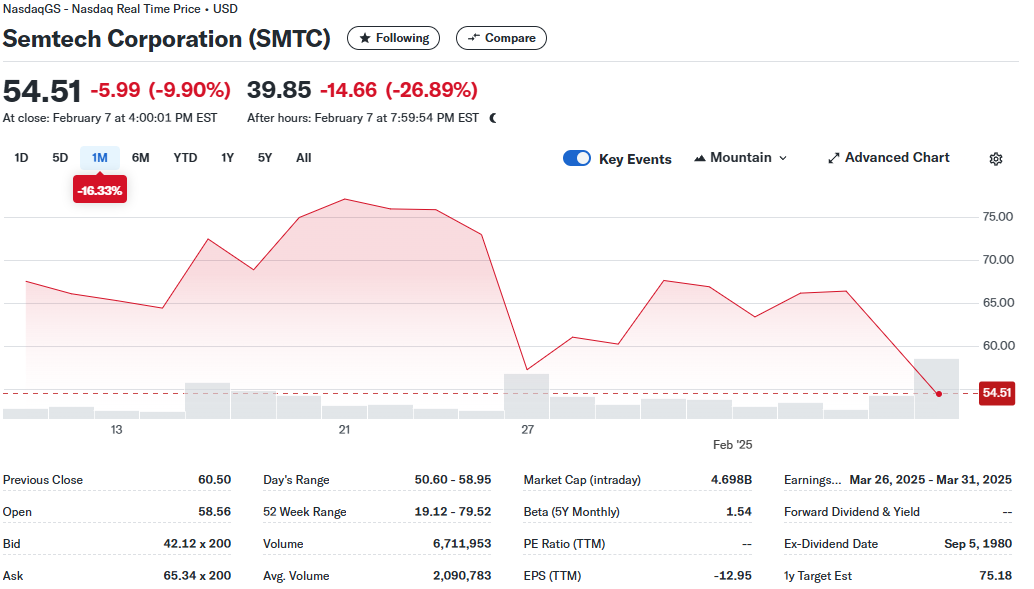Image resolution: width=1034 pixels, height=589 pixels.
Task: Switch chart to 1Y range
Action: click(228, 158)
